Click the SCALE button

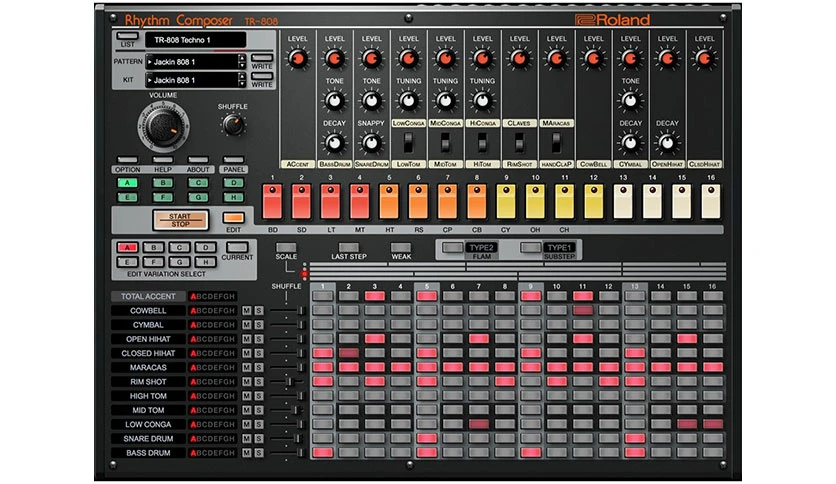pyautogui.click(x=286, y=247)
